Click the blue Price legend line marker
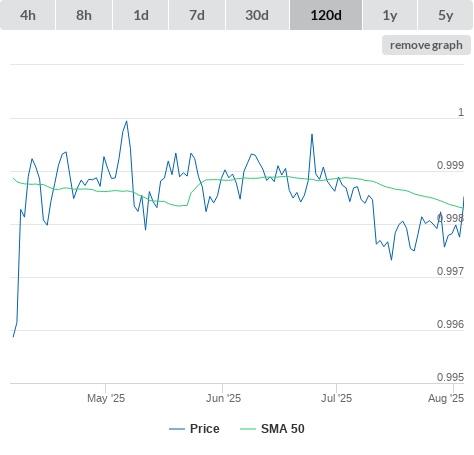This screenshot has width=474, height=455. [x=177, y=429]
